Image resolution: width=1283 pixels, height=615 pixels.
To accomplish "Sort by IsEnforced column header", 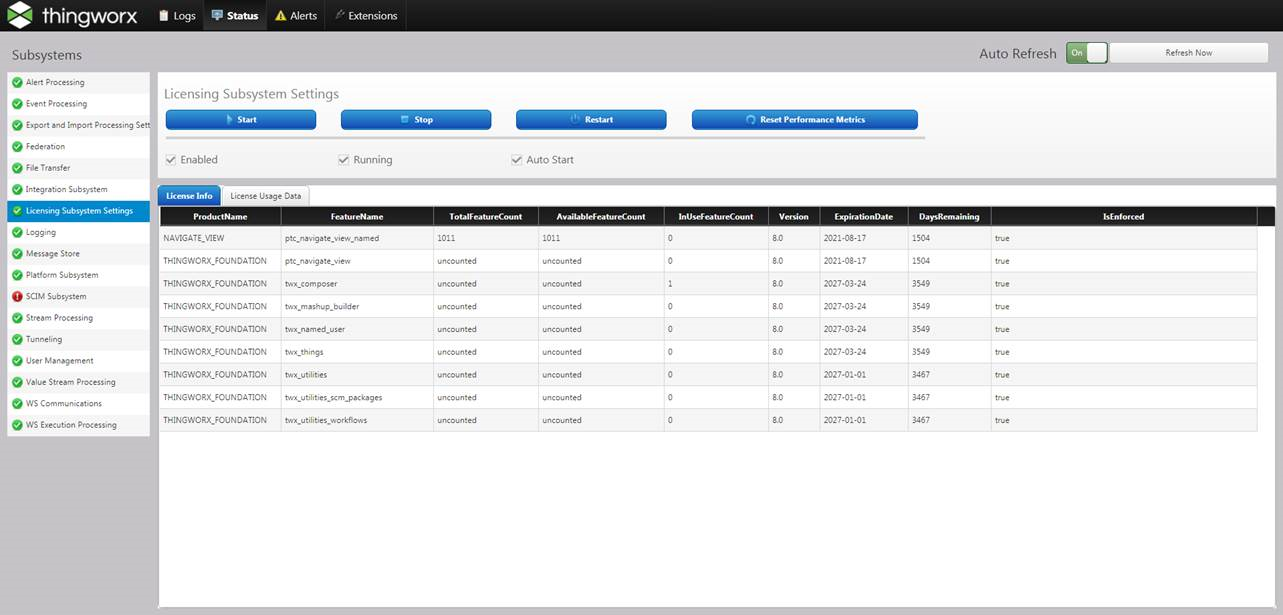I will pos(1124,216).
